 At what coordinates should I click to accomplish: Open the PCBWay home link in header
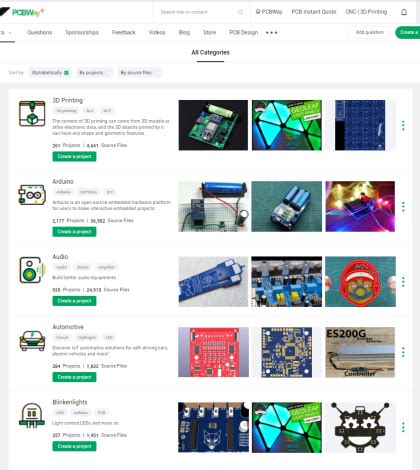[269, 12]
